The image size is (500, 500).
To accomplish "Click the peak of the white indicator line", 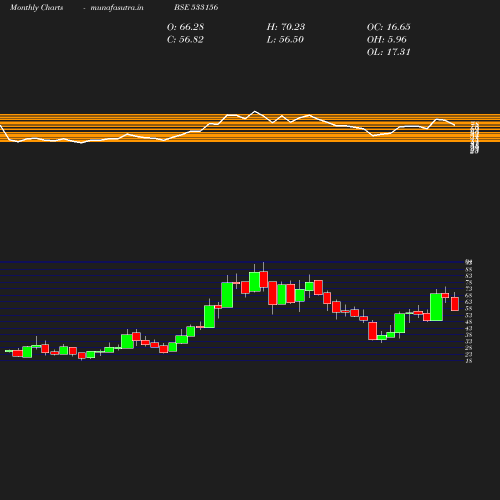I will pyautogui.click(x=255, y=111).
